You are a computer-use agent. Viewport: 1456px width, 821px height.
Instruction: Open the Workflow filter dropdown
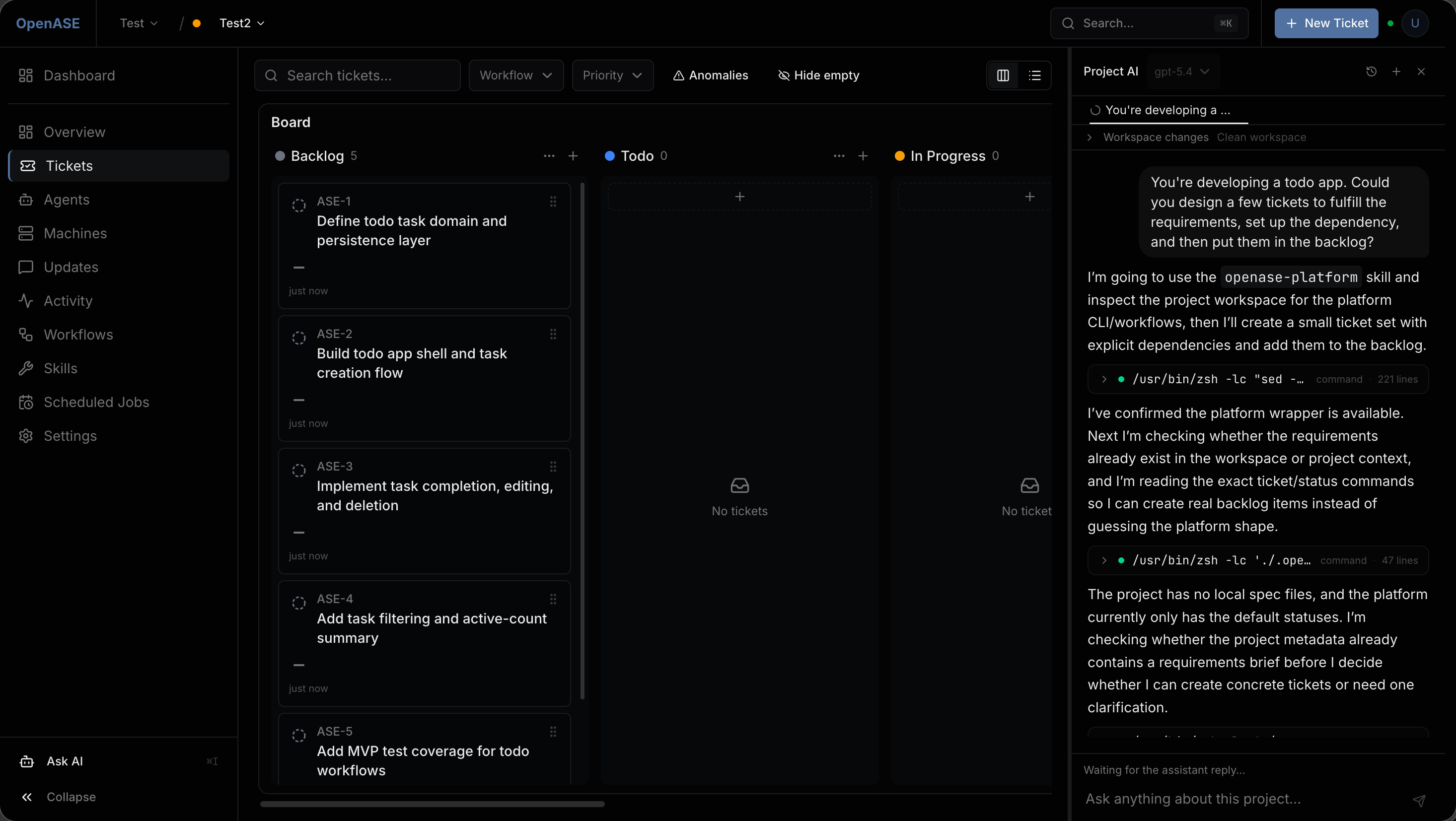click(516, 75)
